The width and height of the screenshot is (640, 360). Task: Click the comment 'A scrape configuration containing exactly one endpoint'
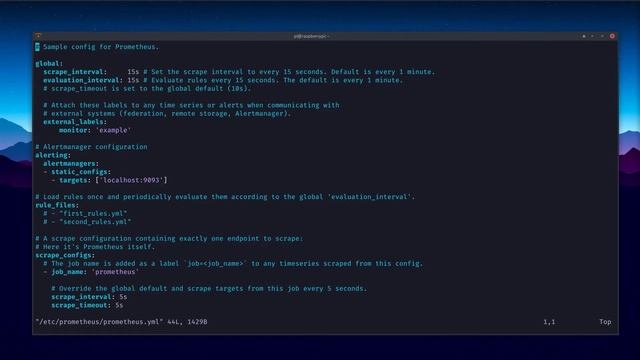pos(169,239)
